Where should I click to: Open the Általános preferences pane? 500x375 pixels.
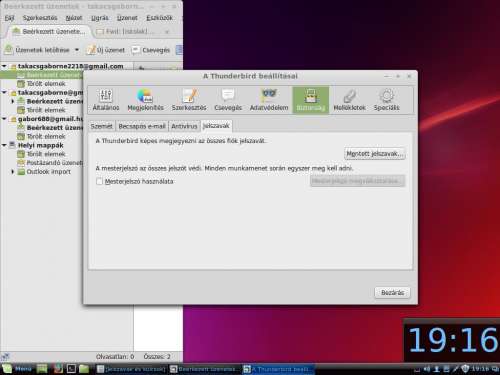click(106, 100)
